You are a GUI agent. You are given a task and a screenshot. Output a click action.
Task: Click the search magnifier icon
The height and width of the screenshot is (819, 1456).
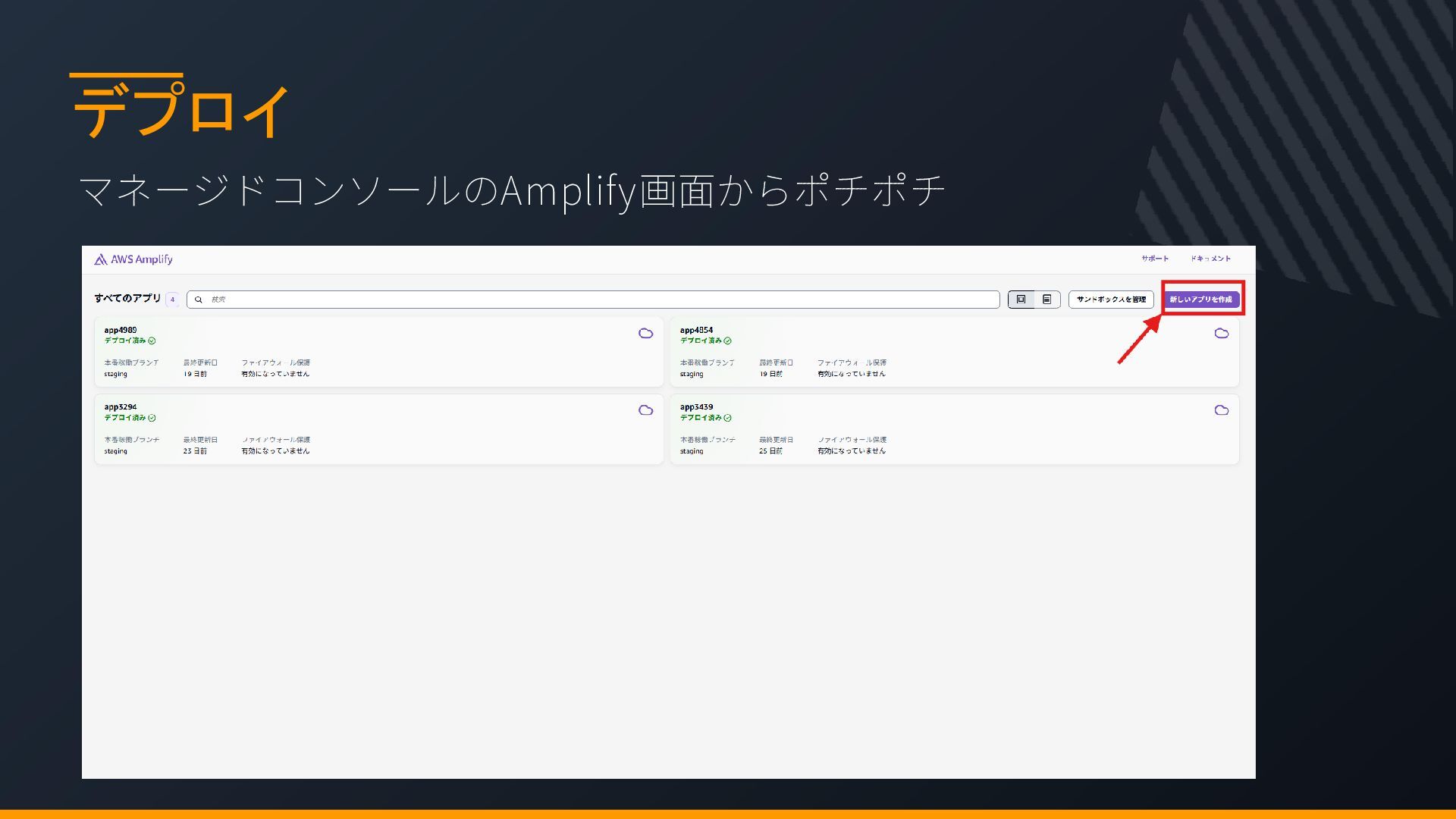pyautogui.click(x=199, y=300)
